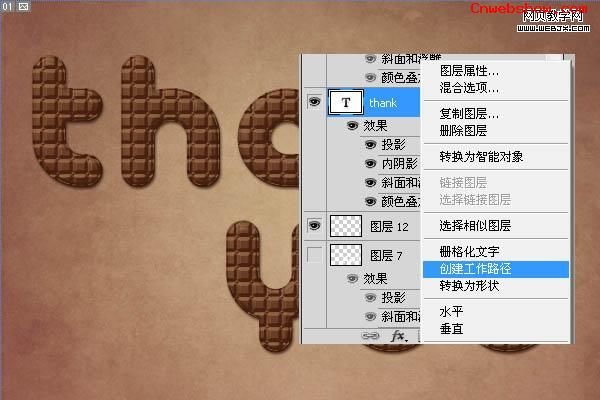Image resolution: width=600 pixels, height=400 pixels.
Task: Select the 图层 12 layer thumbnail
Action: click(346, 226)
